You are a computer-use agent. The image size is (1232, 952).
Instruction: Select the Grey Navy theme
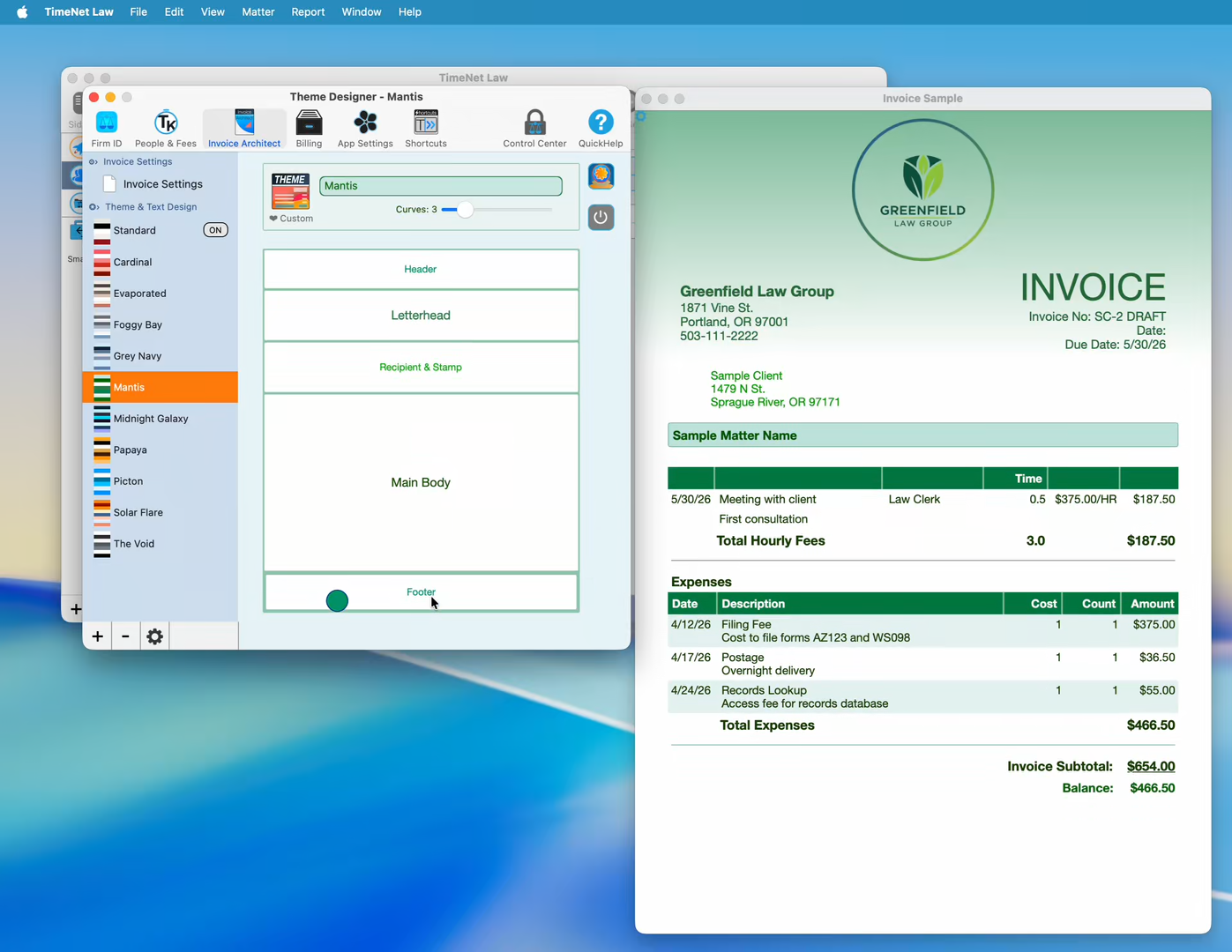pos(161,356)
